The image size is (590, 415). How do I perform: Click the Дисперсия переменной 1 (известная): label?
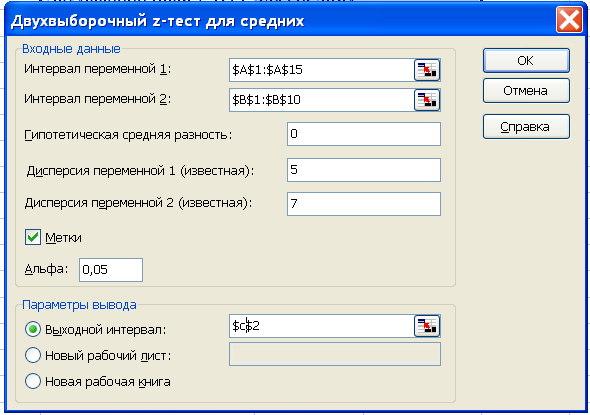[140, 171]
